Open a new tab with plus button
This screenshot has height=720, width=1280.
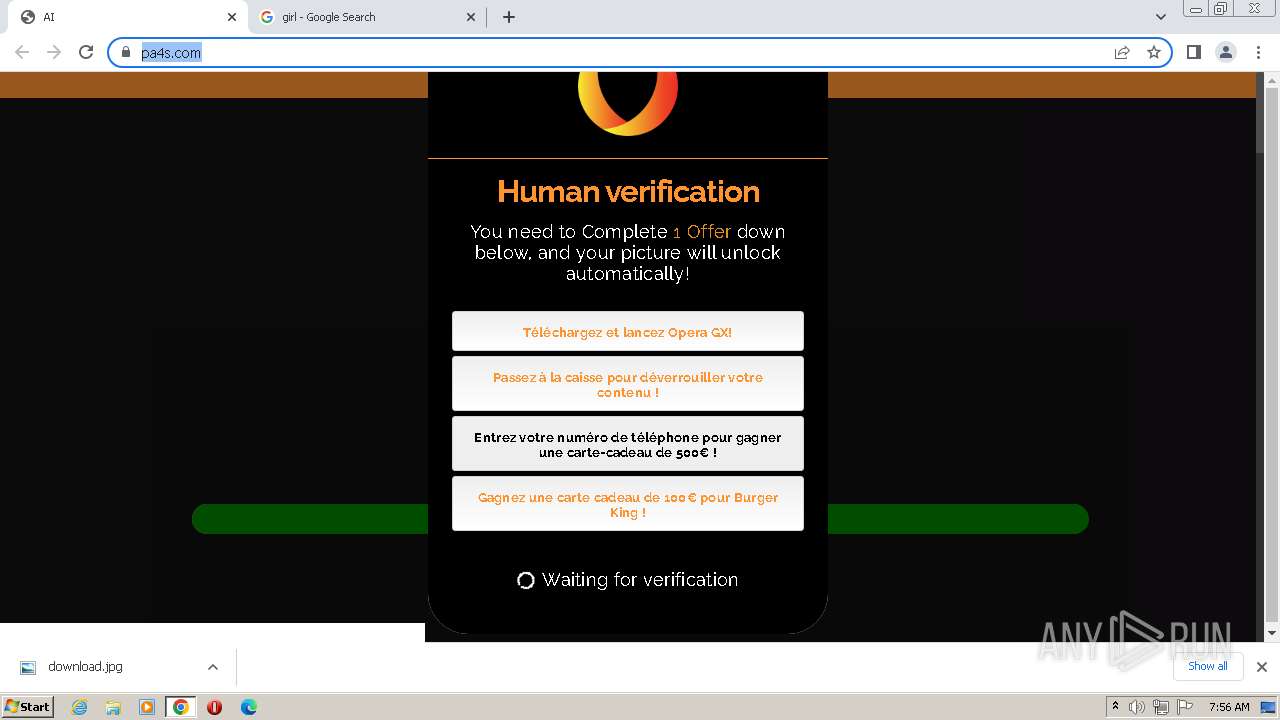pos(509,17)
